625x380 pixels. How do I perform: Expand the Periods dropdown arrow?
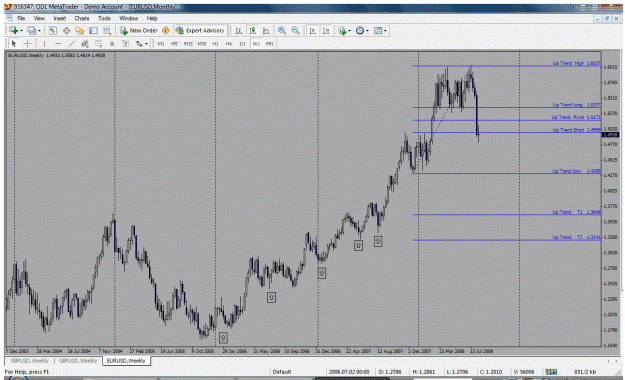367,31
